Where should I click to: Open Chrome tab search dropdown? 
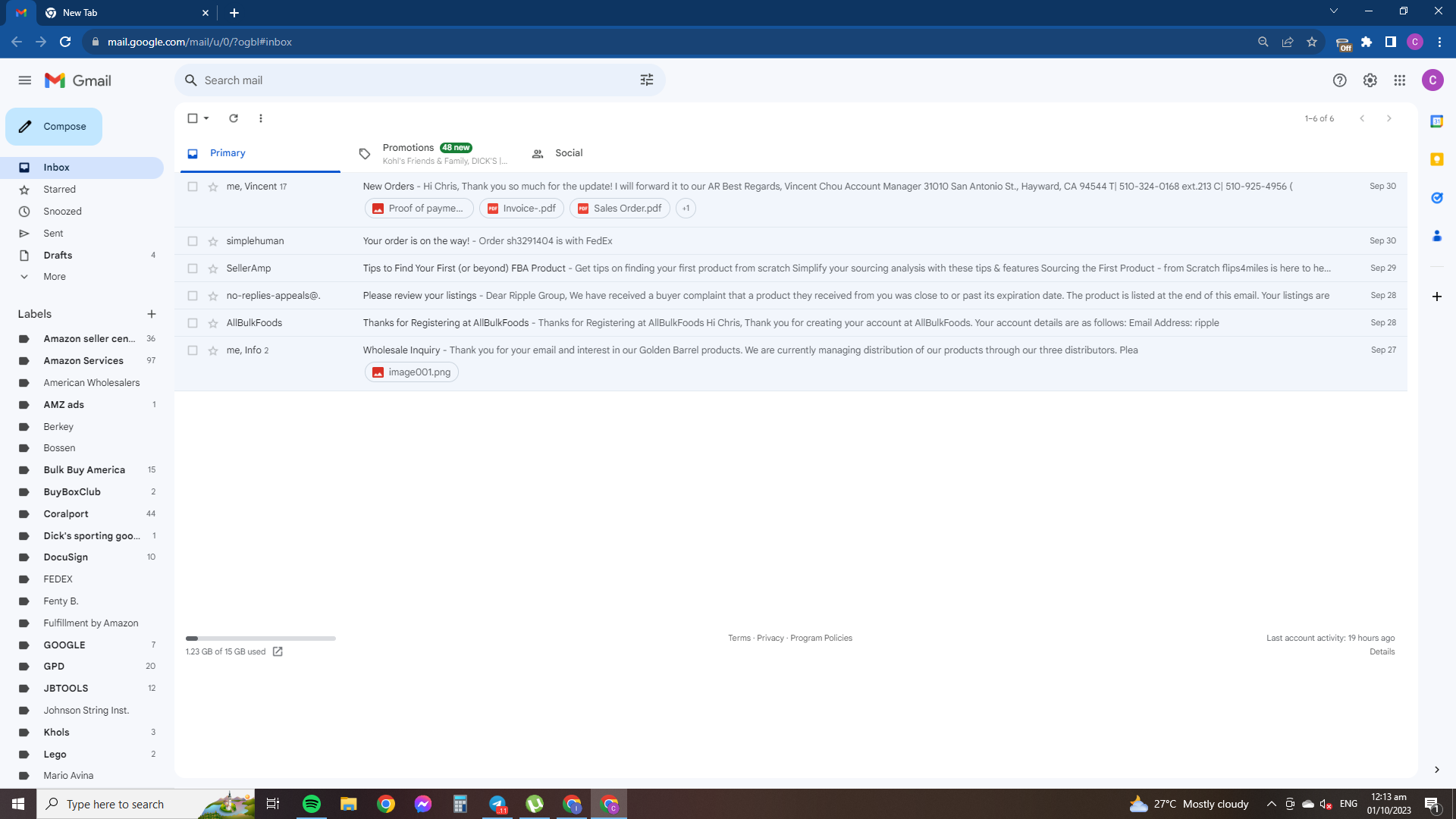[1334, 11]
